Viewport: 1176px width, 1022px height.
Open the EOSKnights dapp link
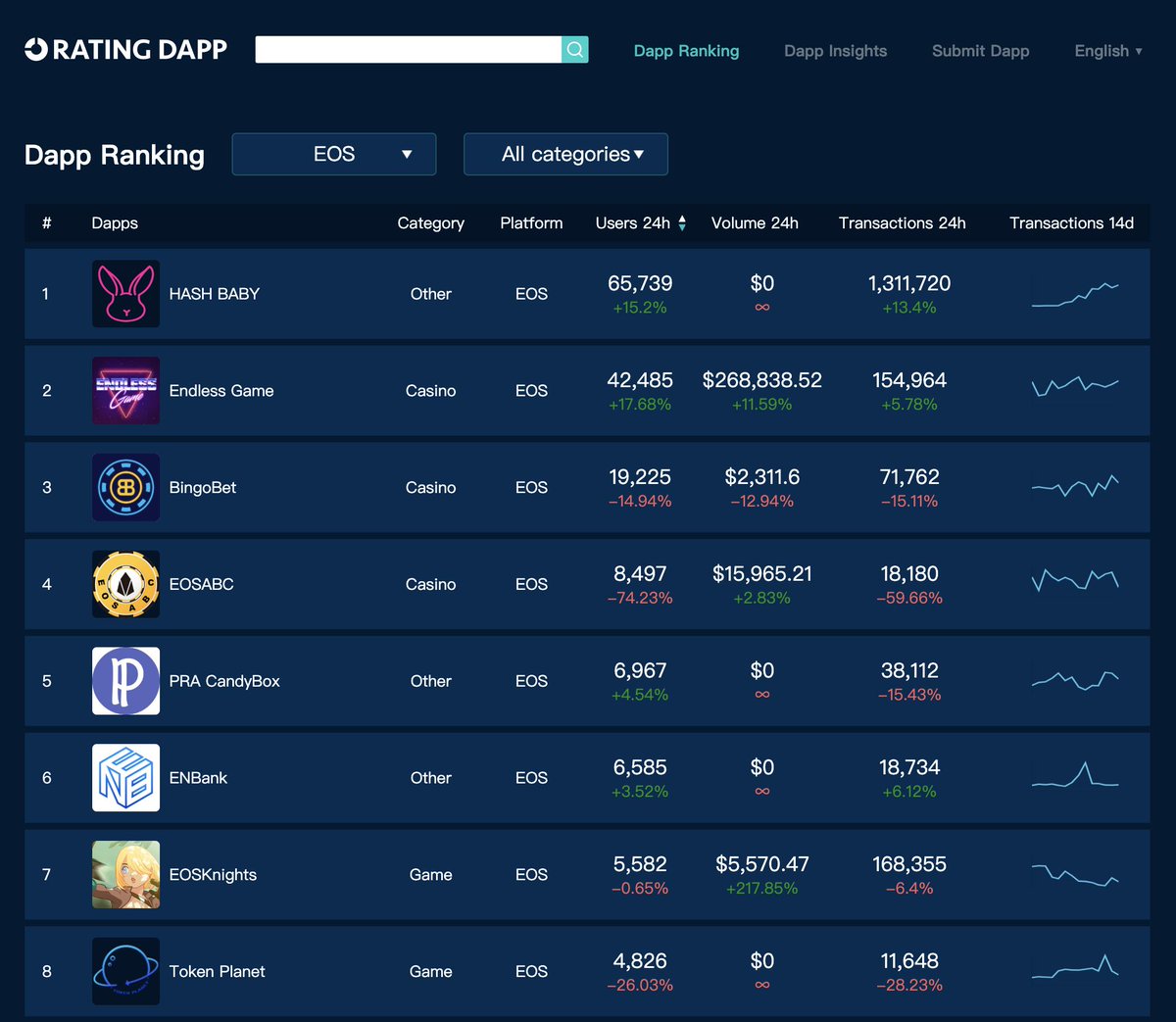tap(213, 875)
